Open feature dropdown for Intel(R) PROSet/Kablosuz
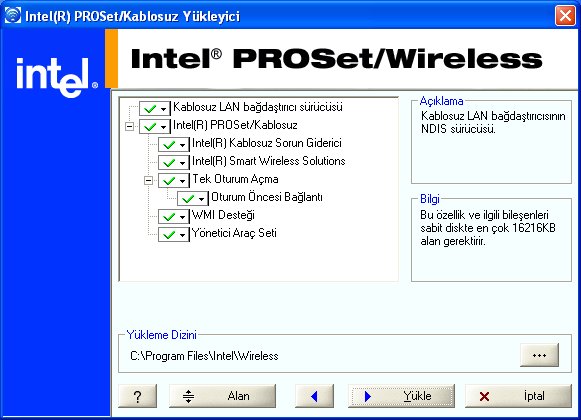The height and width of the screenshot is (420, 581). pyautogui.click(x=155, y=126)
